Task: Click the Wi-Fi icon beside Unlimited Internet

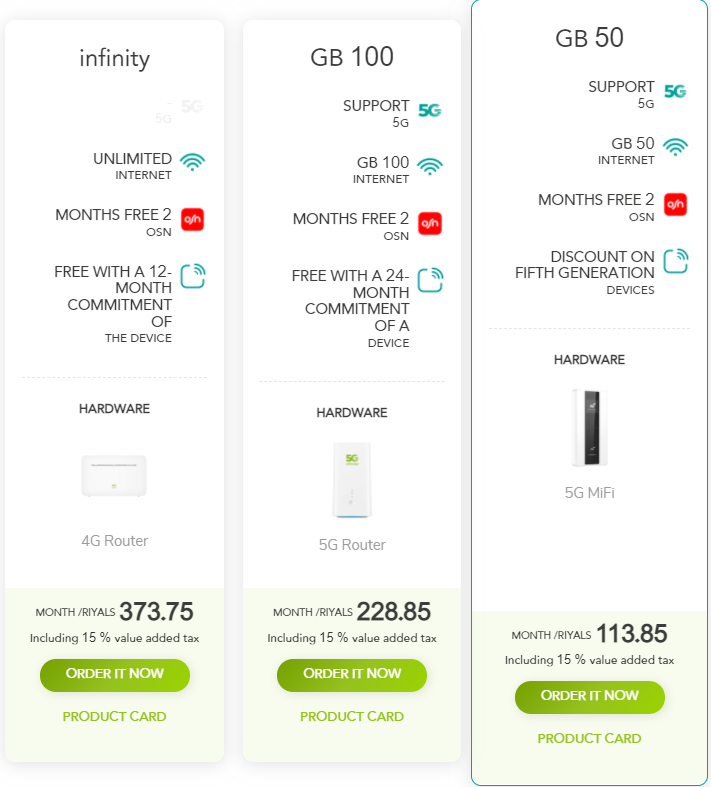Action: 192,160
